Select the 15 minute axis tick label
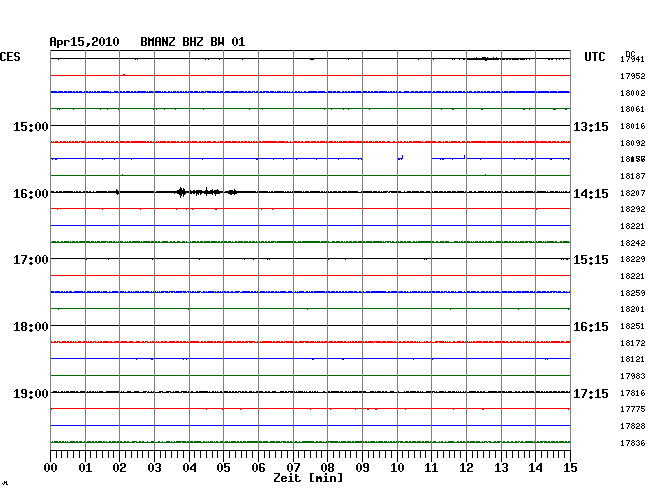 pos(570,468)
